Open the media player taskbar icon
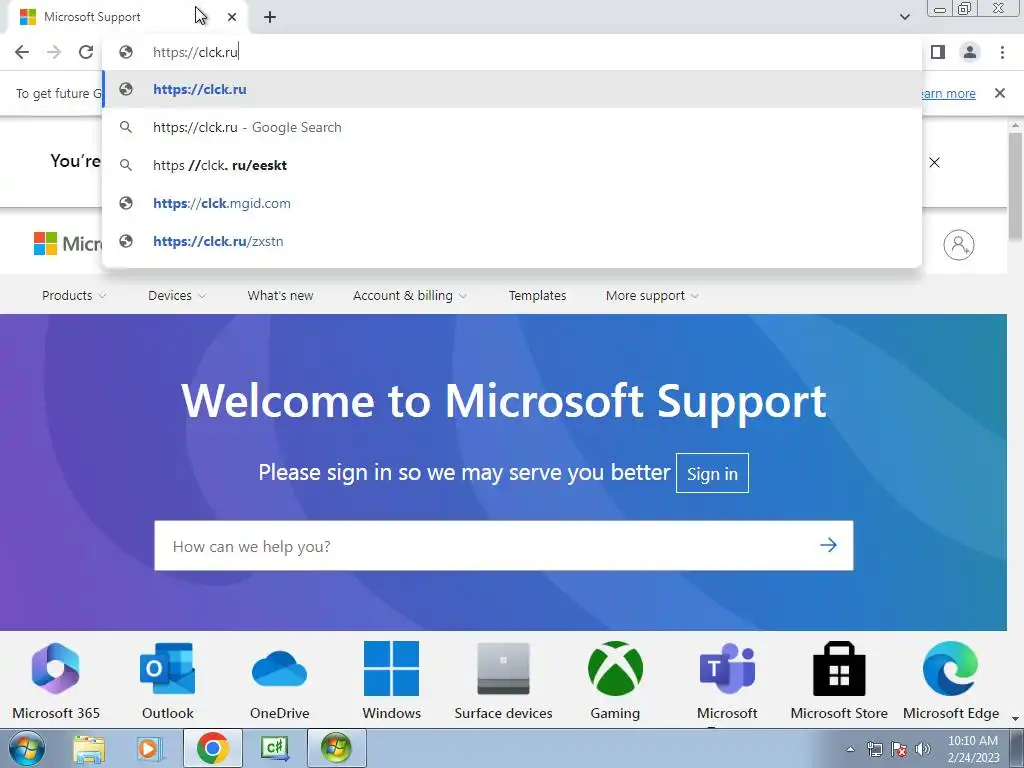 coord(150,748)
